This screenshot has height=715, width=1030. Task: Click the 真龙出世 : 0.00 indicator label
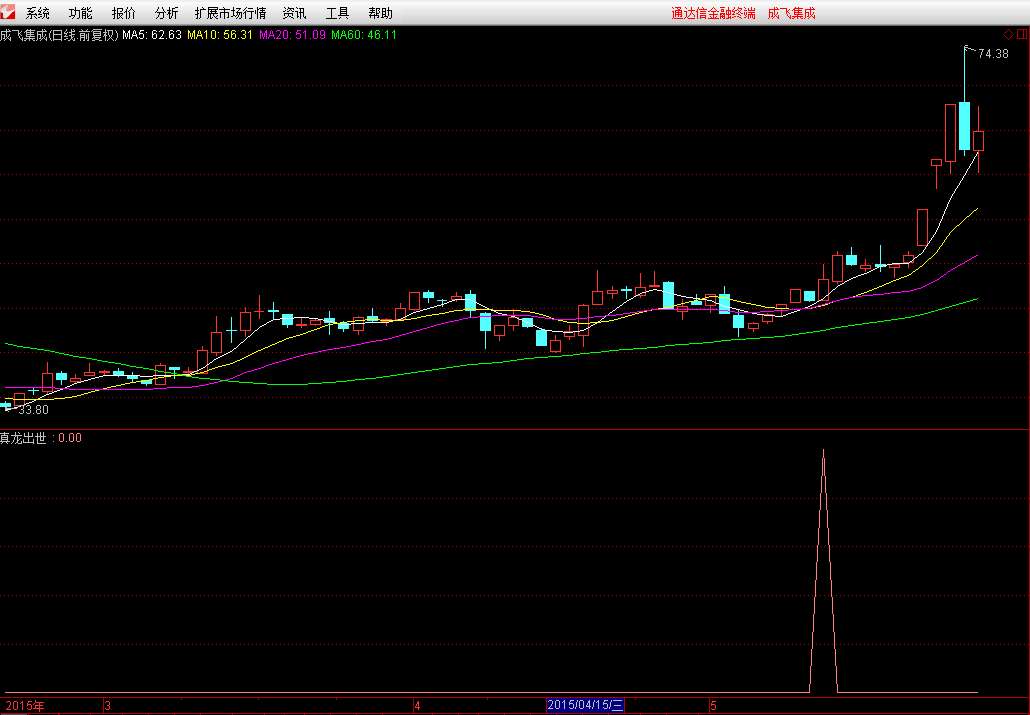[41, 438]
